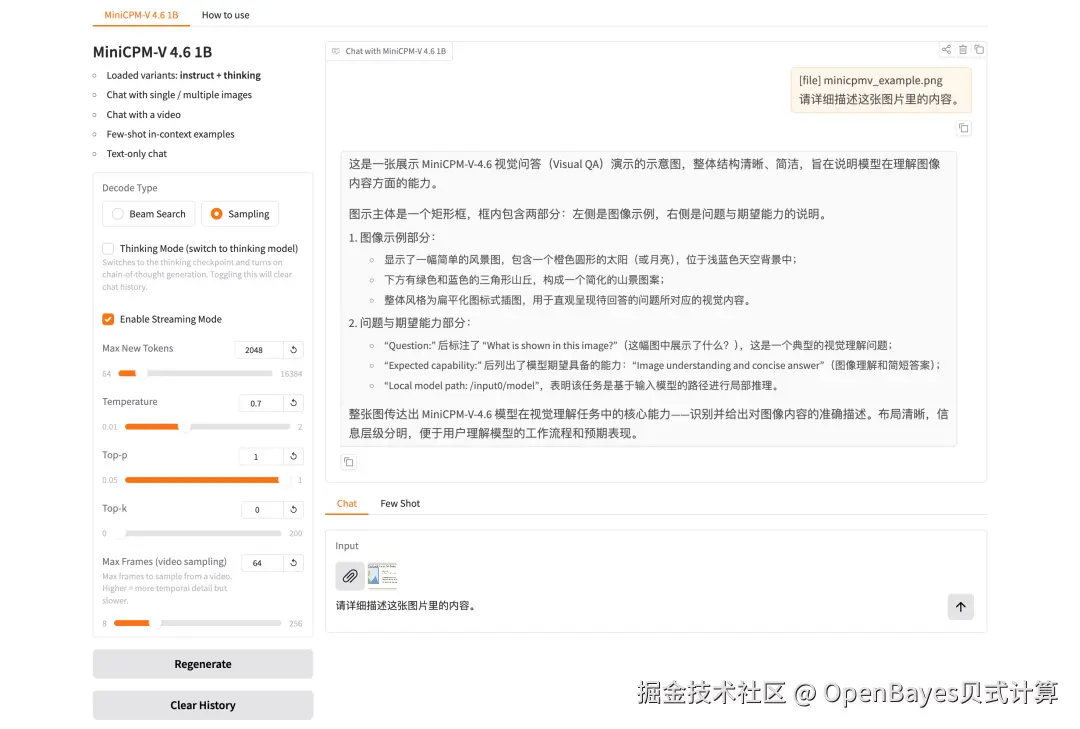This screenshot has height=729, width=1080.
Task: Click the 'Decode Type' label
Action: click(x=129, y=187)
